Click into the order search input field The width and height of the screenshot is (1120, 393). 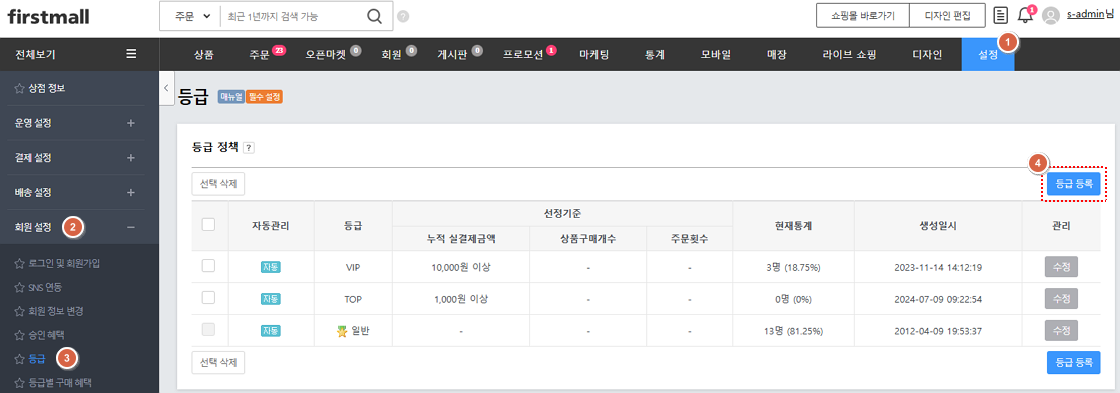(293, 16)
